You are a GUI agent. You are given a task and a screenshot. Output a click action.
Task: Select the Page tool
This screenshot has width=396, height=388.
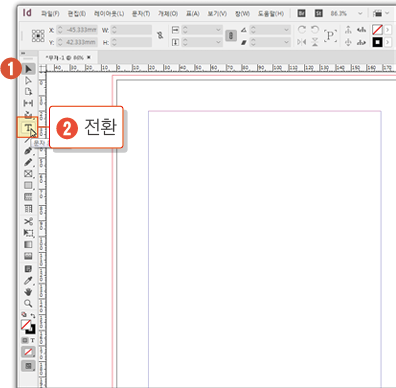coord(28,92)
